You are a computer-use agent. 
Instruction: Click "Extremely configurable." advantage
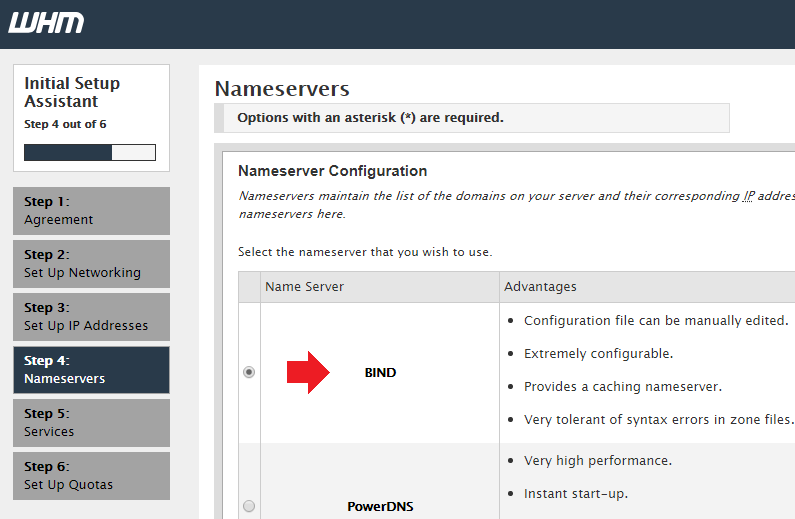[599, 354]
